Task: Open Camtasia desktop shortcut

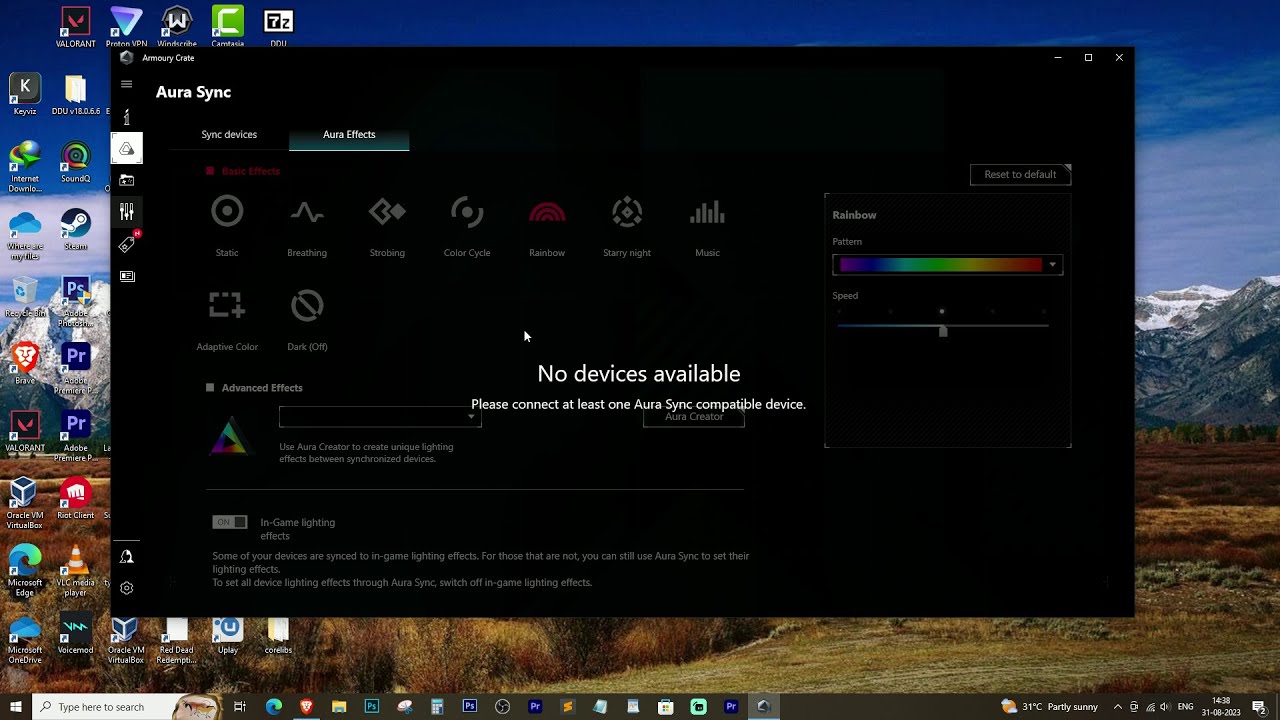Action: tap(227, 28)
